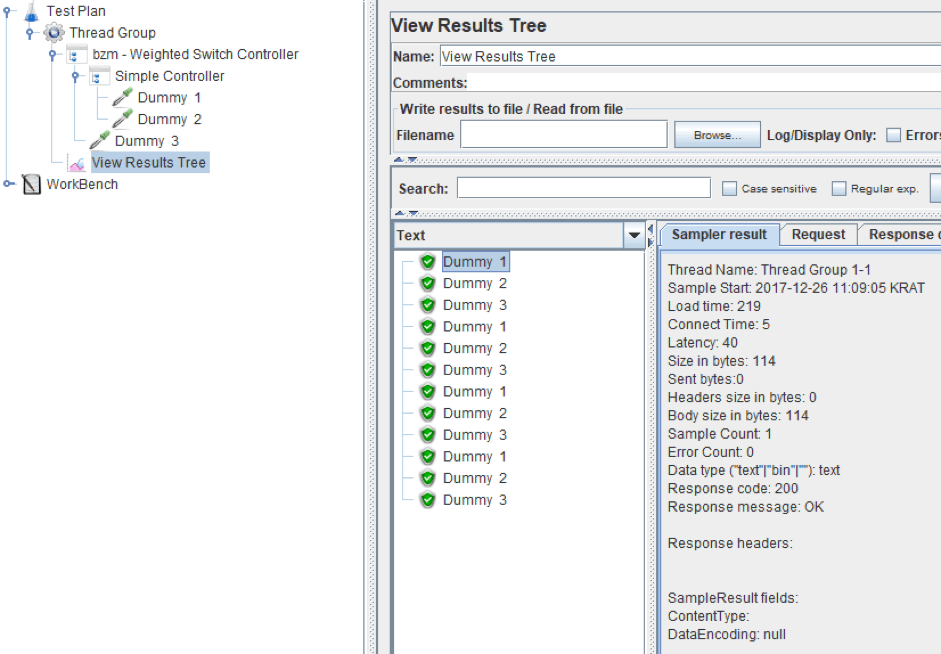Click the Comments field

point(703,83)
